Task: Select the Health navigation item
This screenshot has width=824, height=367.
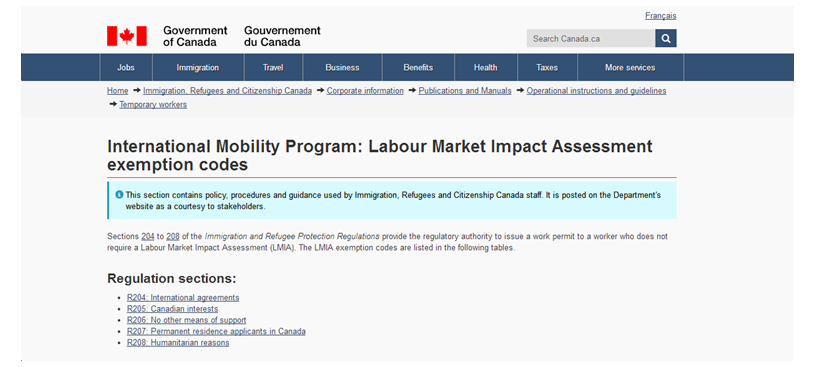Action: tap(486, 67)
